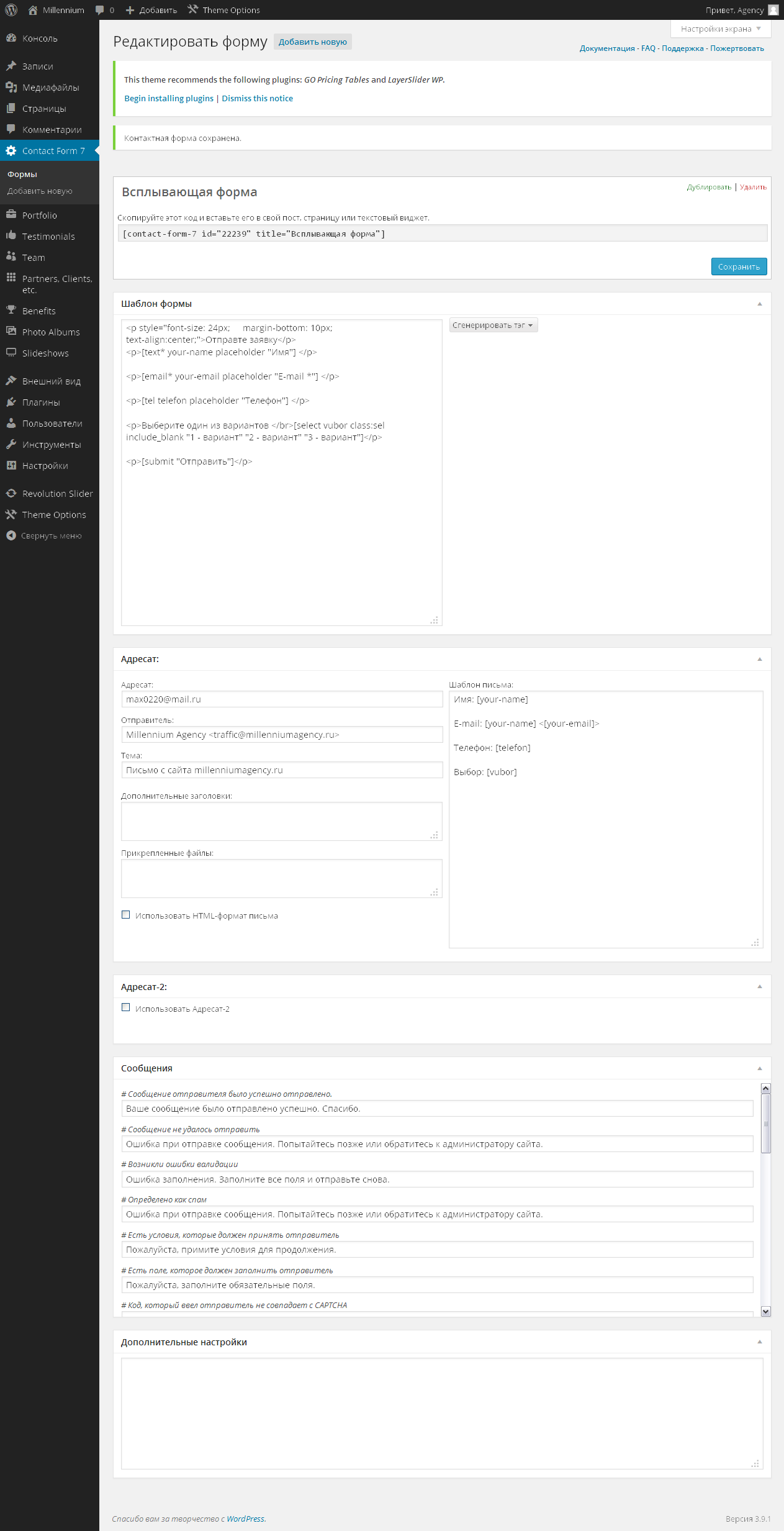784x1531 pixels.
Task: Click the Dismiss this notice link
Action: click(x=257, y=98)
